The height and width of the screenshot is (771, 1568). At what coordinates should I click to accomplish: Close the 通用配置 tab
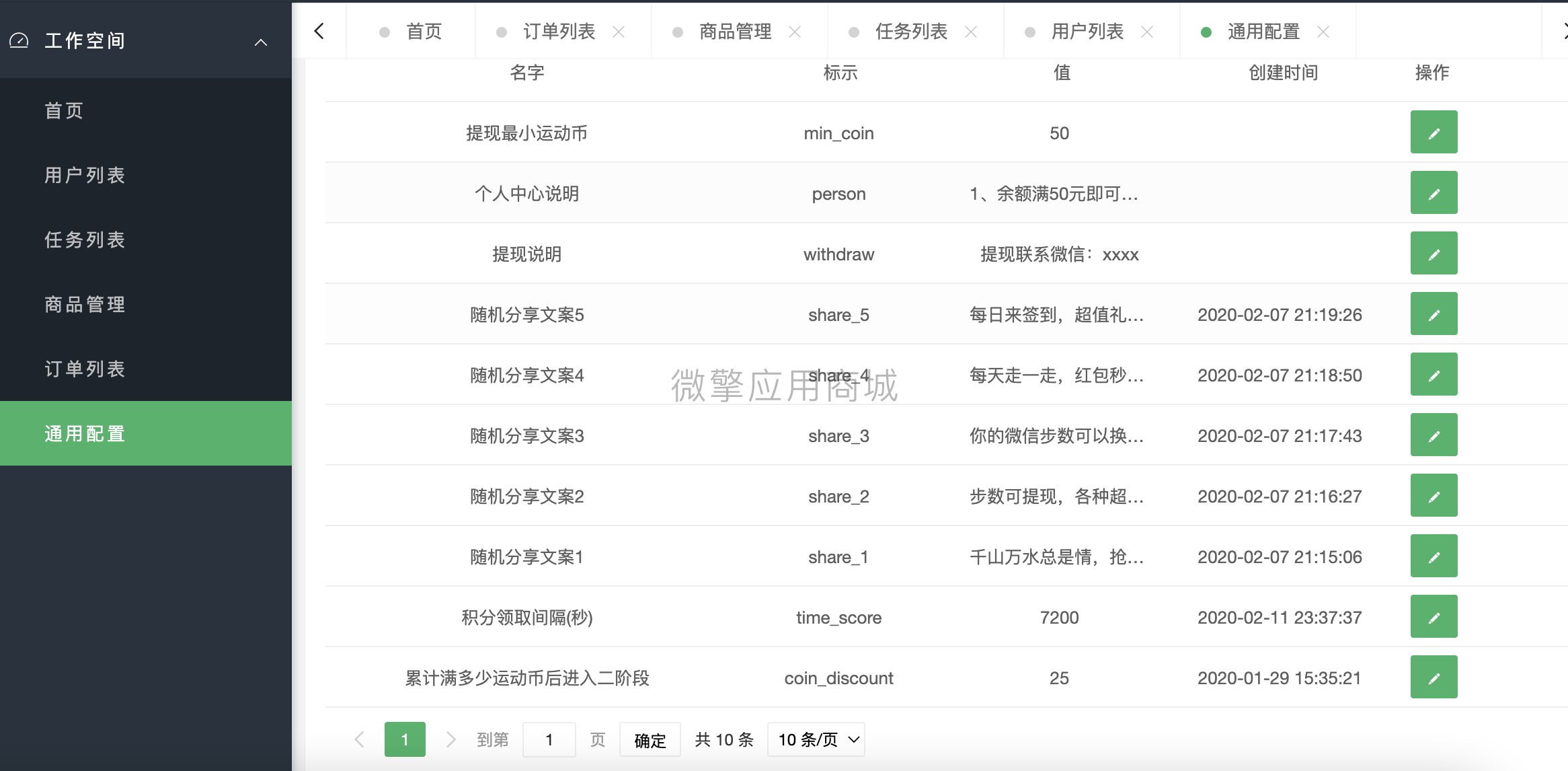click(1323, 32)
